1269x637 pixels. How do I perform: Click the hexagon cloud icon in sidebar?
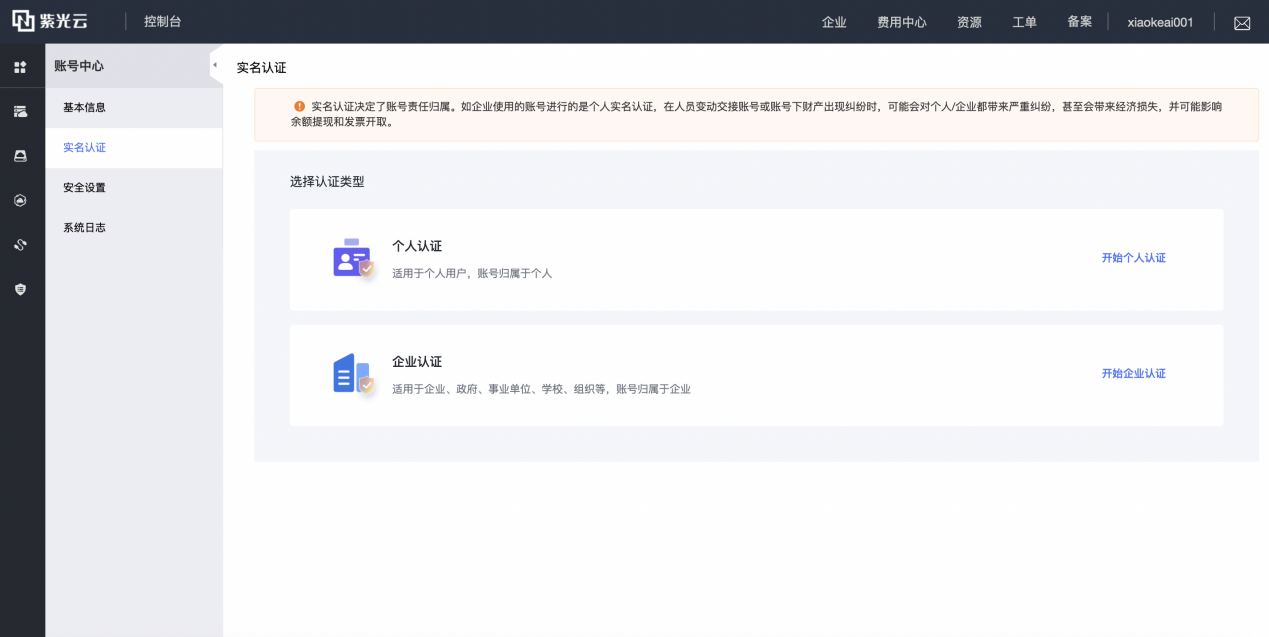tap(20, 200)
